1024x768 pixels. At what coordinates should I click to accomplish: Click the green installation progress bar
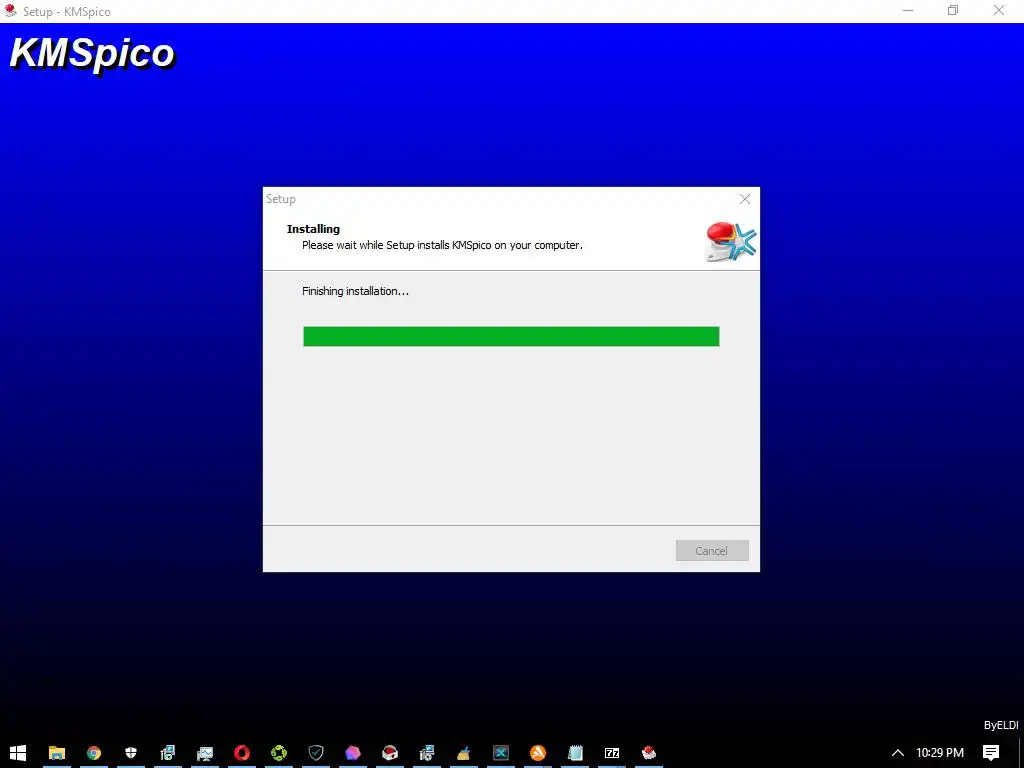(x=511, y=336)
